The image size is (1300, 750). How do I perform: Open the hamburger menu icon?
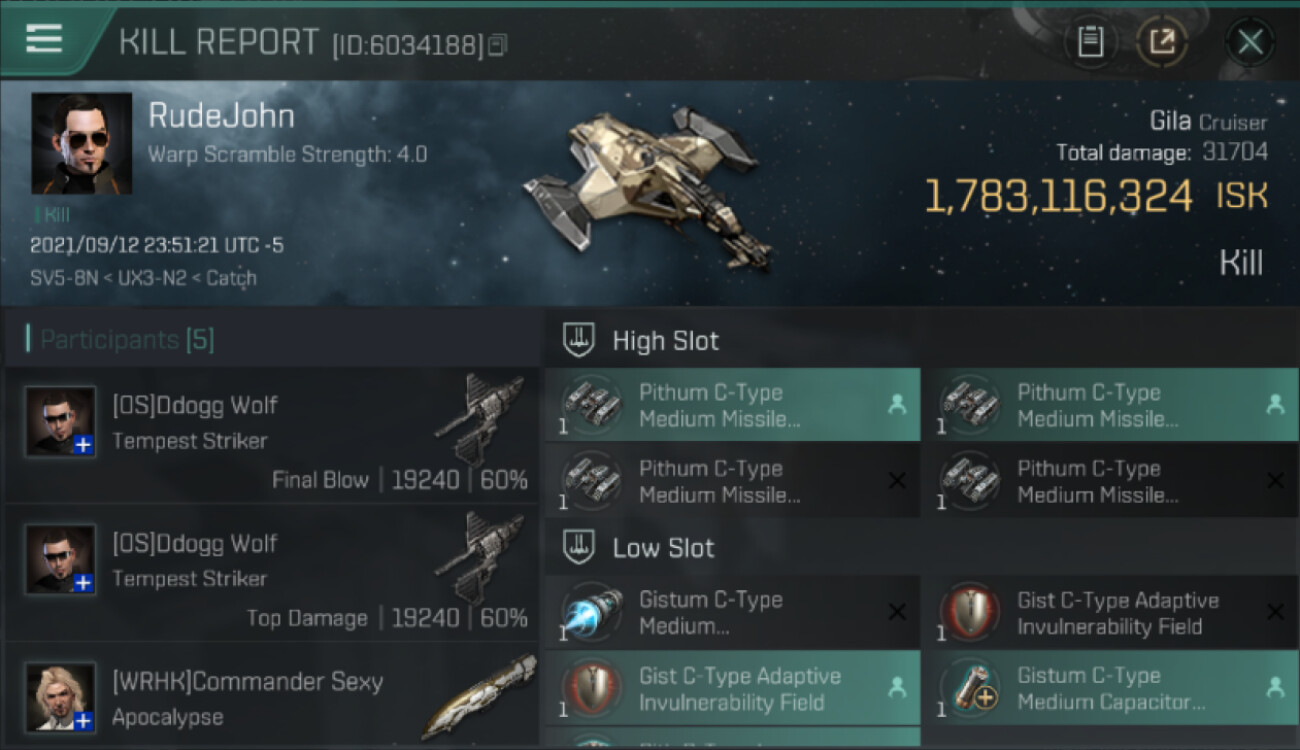click(x=44, y=39)
